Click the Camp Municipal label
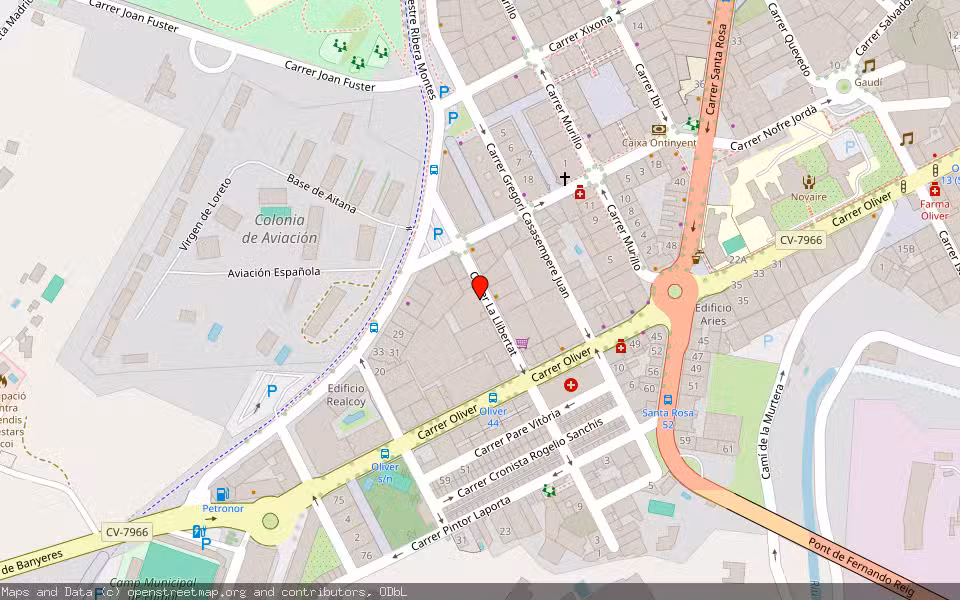The width and height of the screenshot is (960, 600). [x=153, y=582]
